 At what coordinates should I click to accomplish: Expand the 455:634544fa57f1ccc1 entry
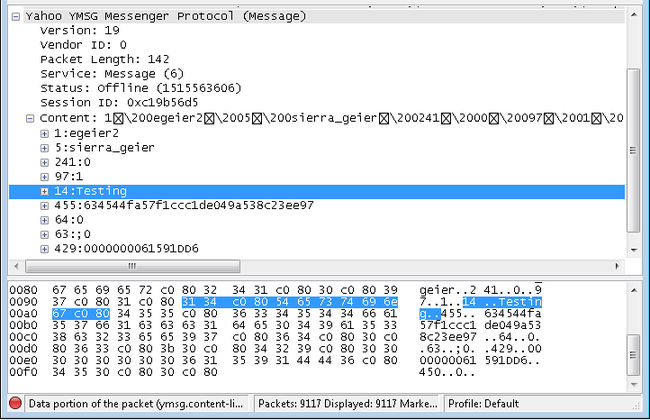44,206
